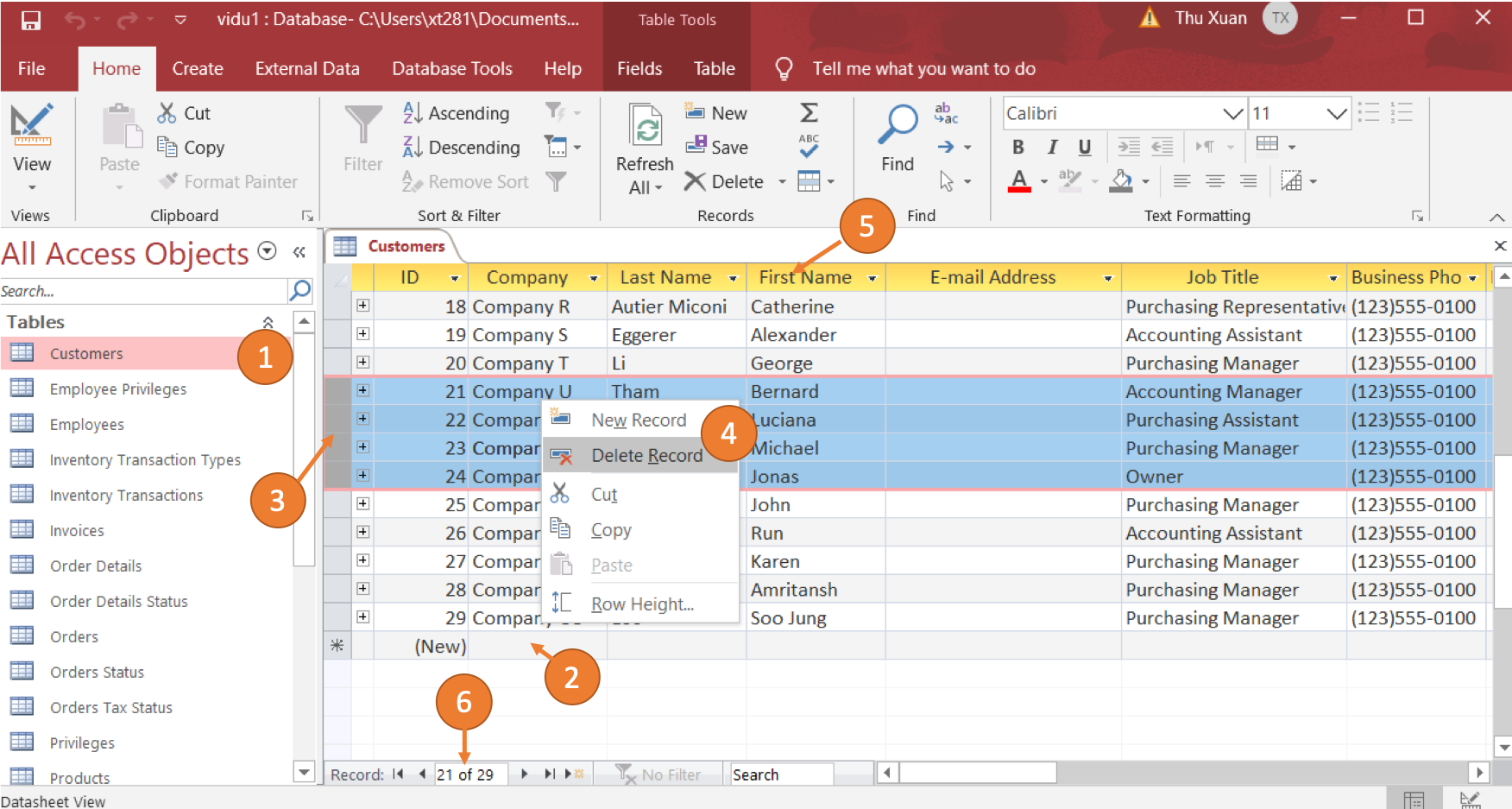Viewport: 1512px width, 809px height.
Task: Expand subdatasheet for record 18
Action: tap(362, 305)
